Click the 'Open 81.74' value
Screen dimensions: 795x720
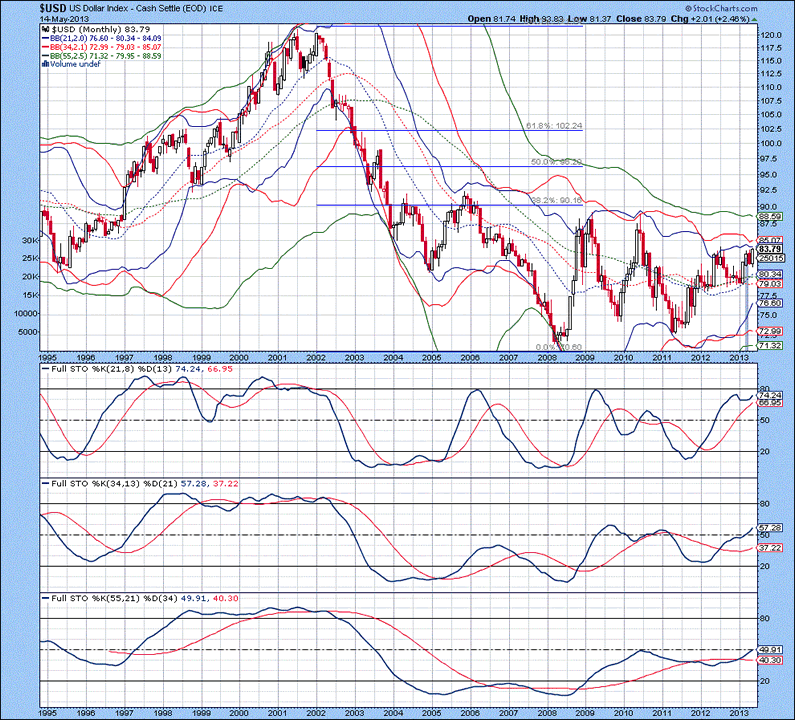point(491,19)
